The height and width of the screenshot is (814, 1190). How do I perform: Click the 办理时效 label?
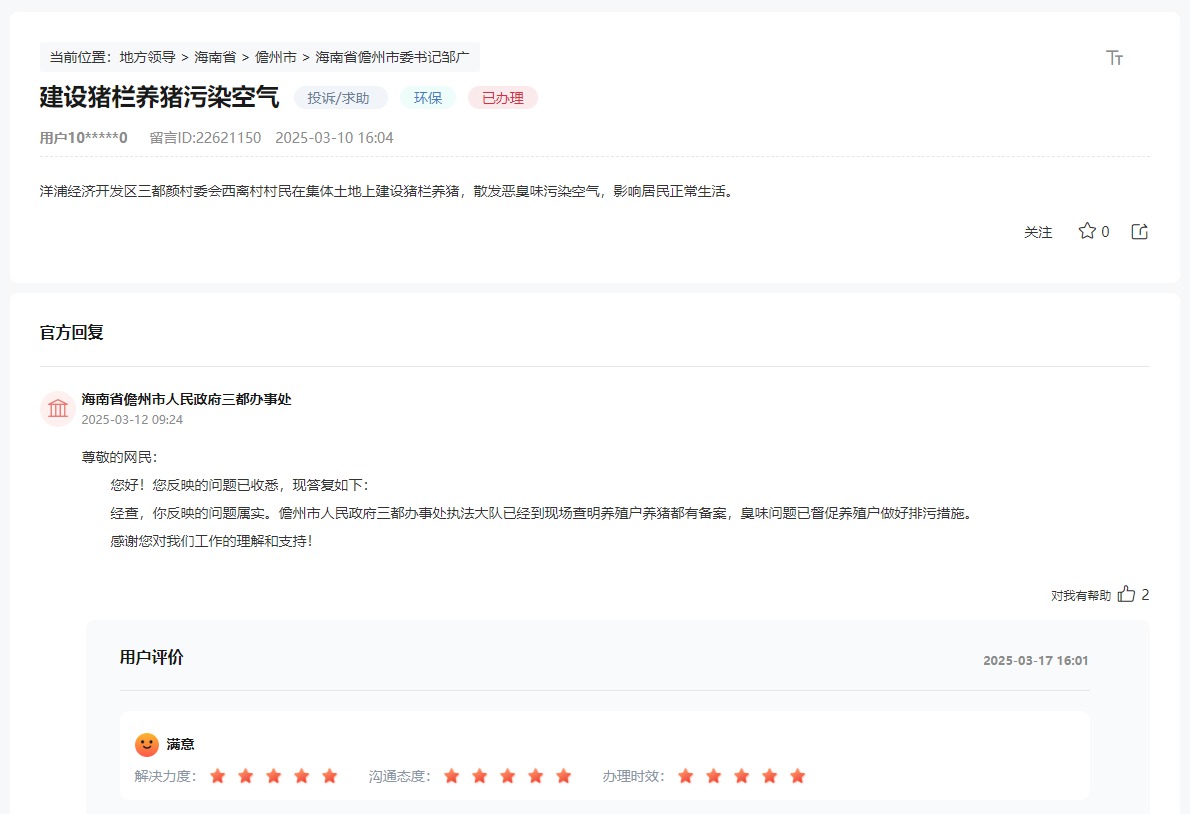[x=634, y=776]
